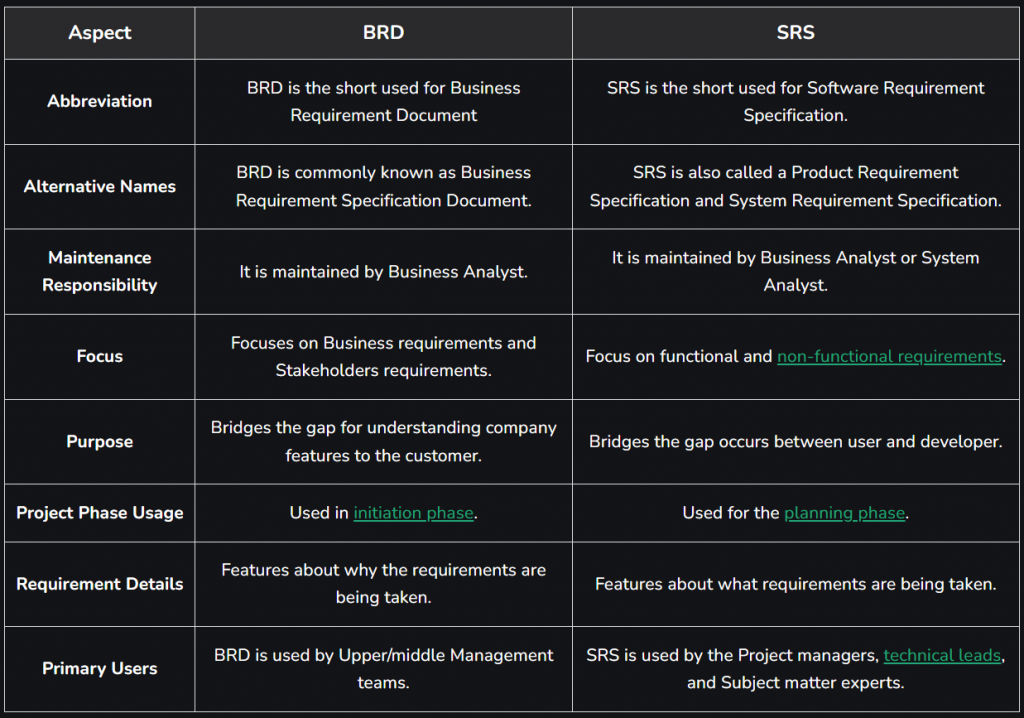Screen dimensions: 1024x718
Task: Open the initiation phase link
Action: pyautogui.click(x=413, y=513)
